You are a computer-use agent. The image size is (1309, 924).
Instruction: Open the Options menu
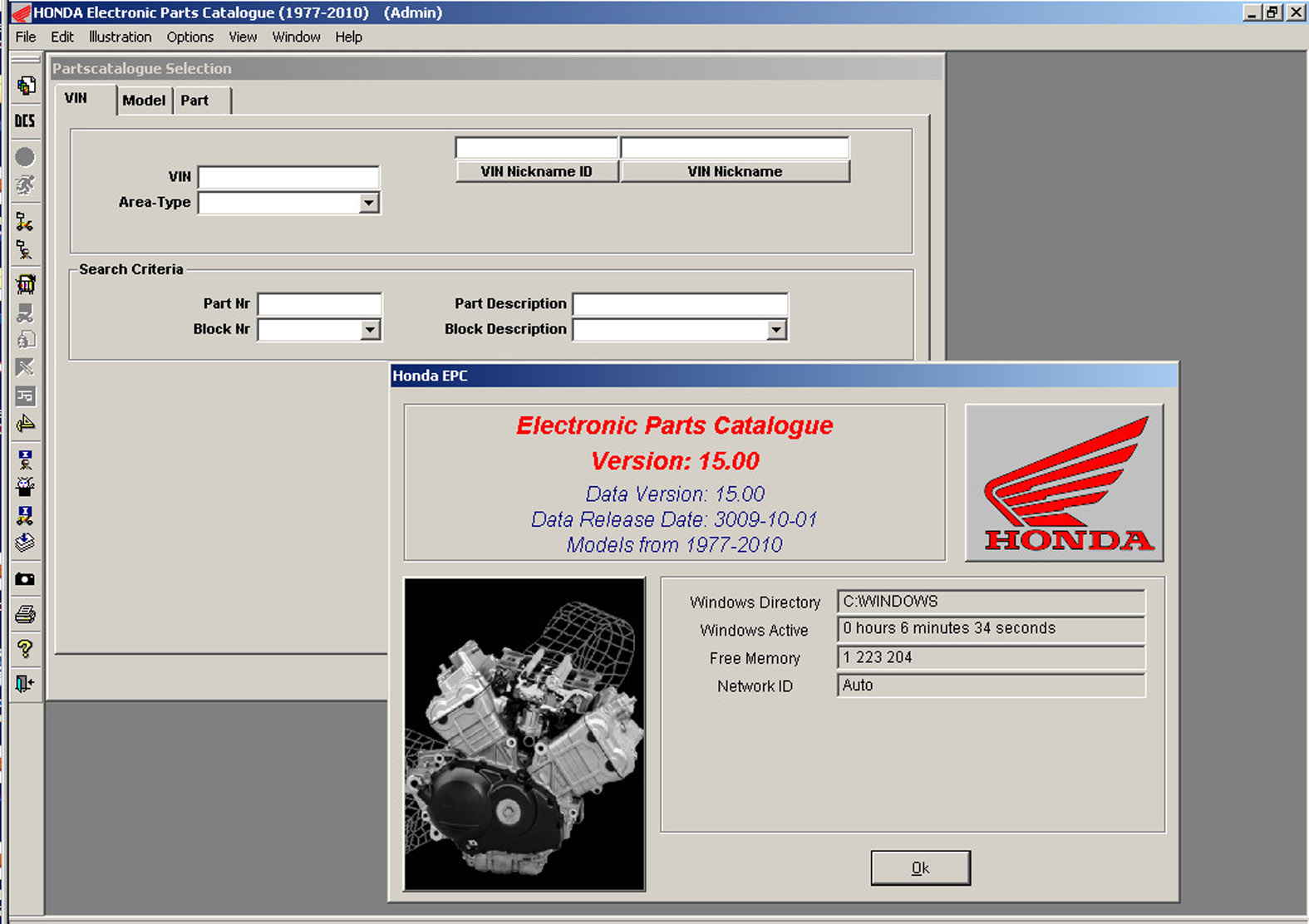click(x=189, y=37)
